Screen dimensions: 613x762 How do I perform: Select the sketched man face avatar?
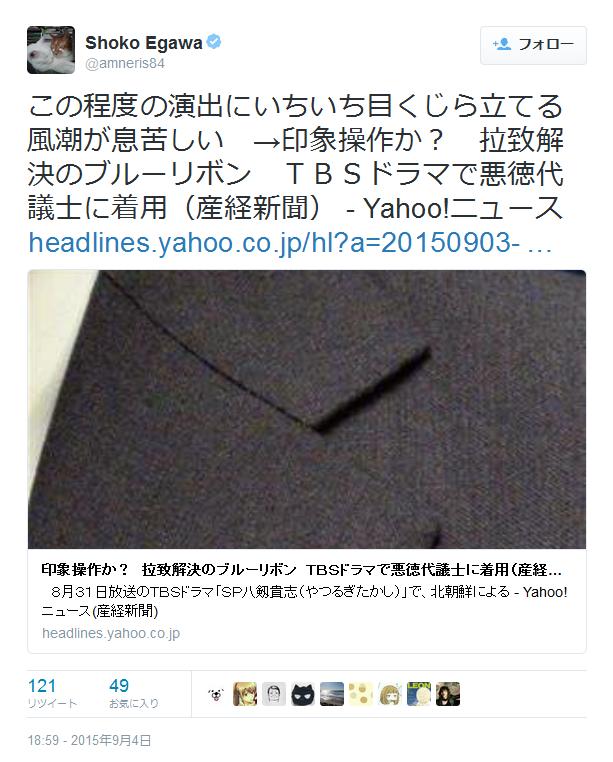tap(274, 694)
